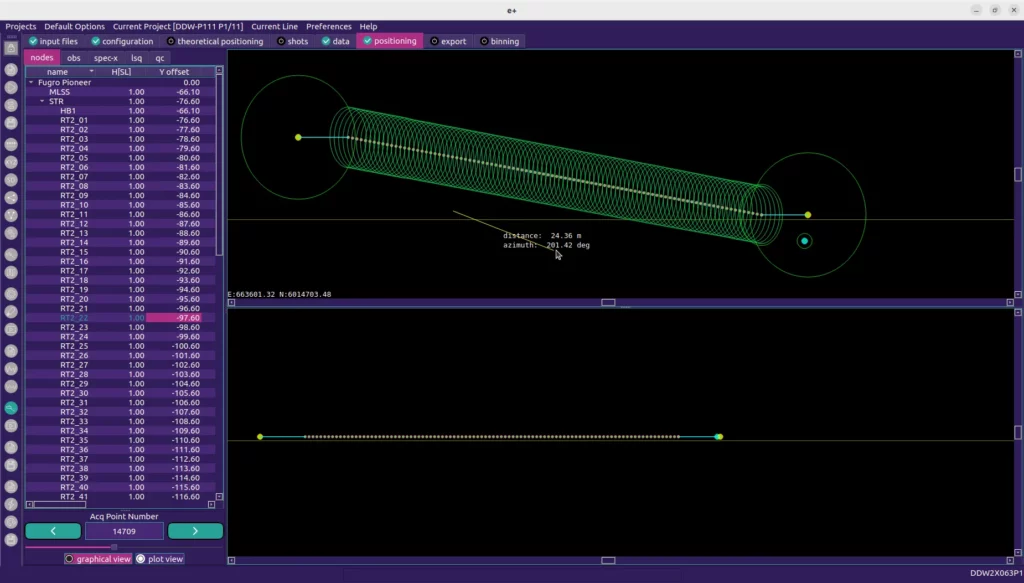Click node list horizontal scroll-right arrow
This screenshot has height=583, width=1024.
tap(212, 505)
